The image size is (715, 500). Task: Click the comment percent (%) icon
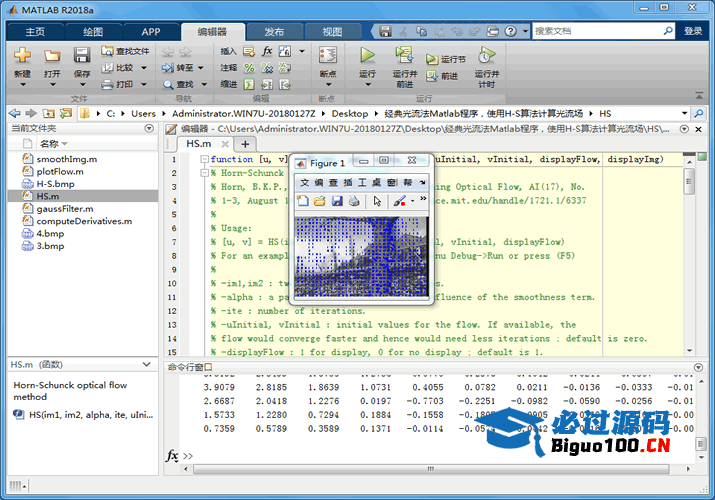(x=249, y=68)
